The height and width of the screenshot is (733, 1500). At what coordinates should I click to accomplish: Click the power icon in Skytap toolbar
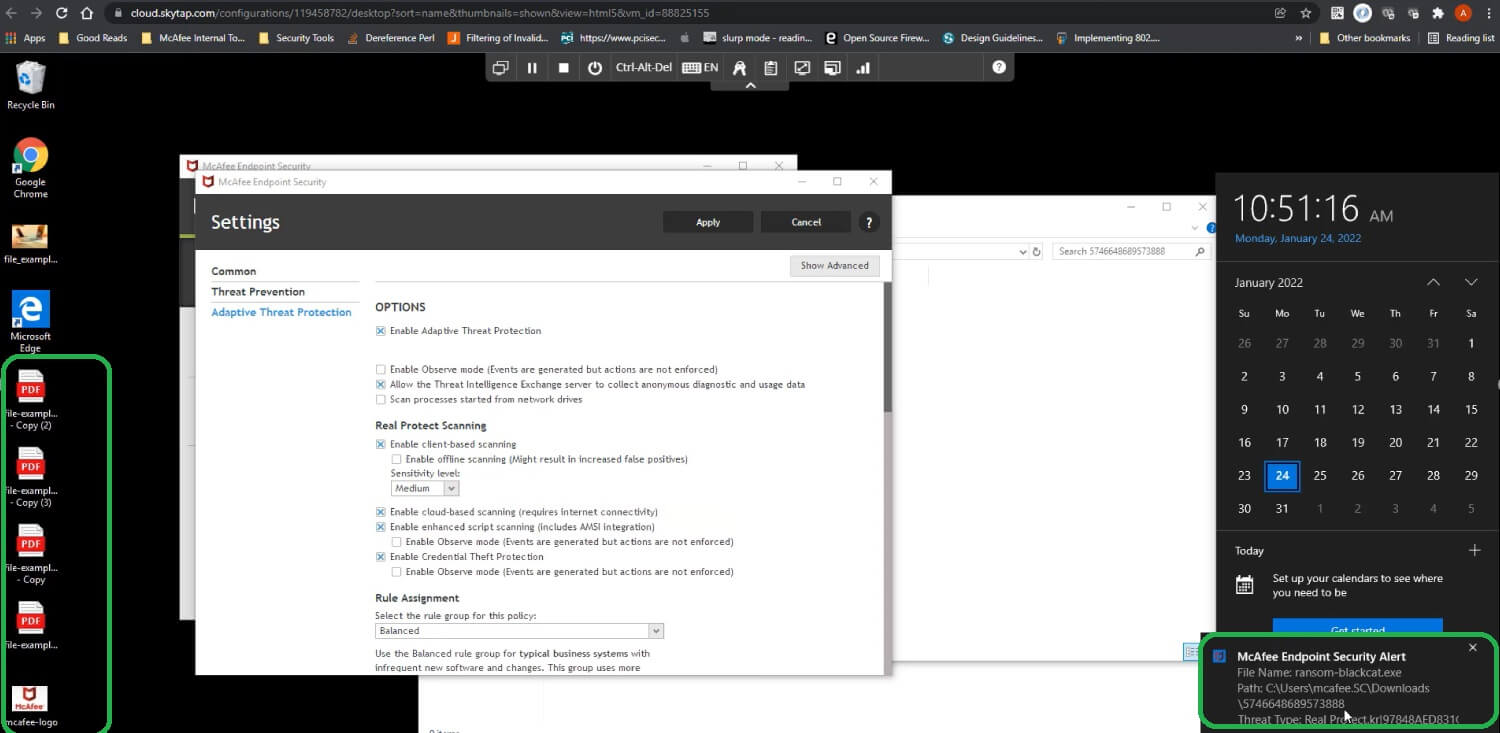click(x=595, y=68)
